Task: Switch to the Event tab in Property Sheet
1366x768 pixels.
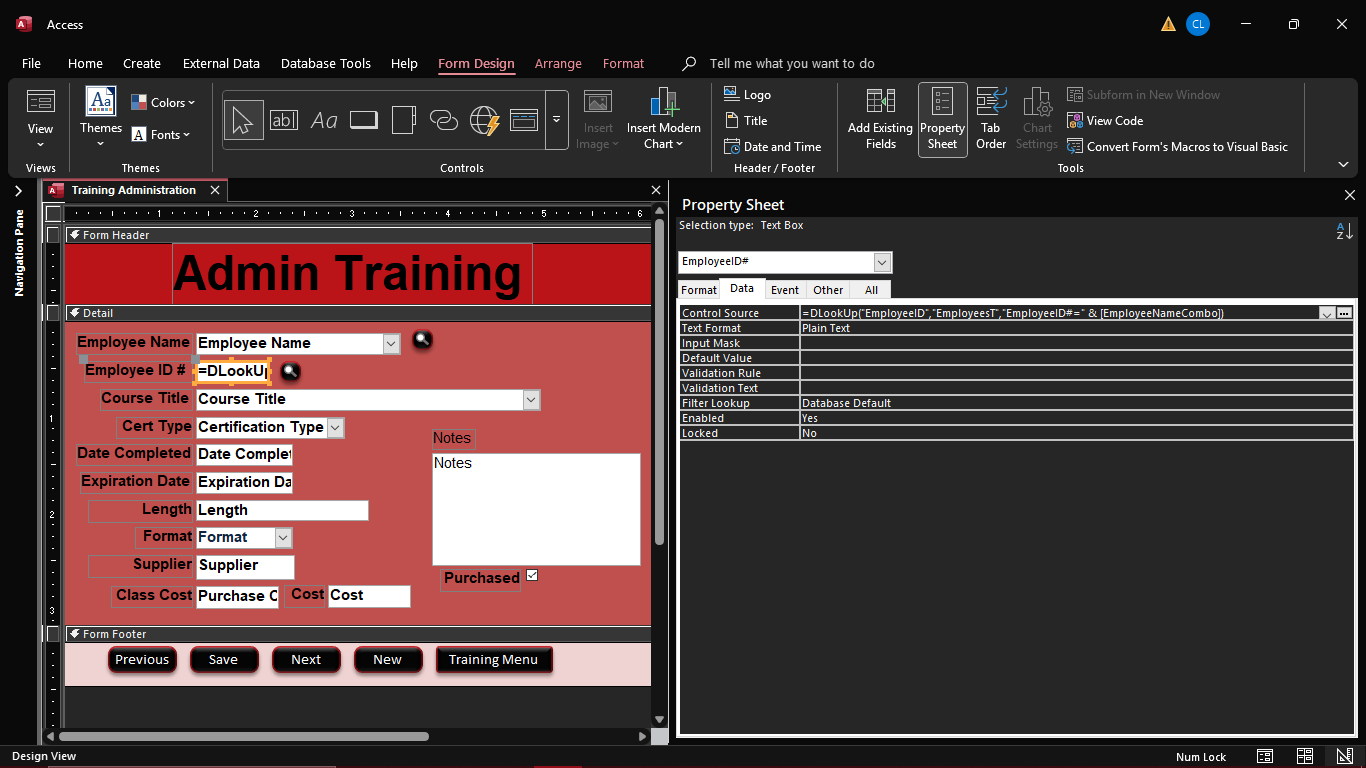Action: [784, 290]
